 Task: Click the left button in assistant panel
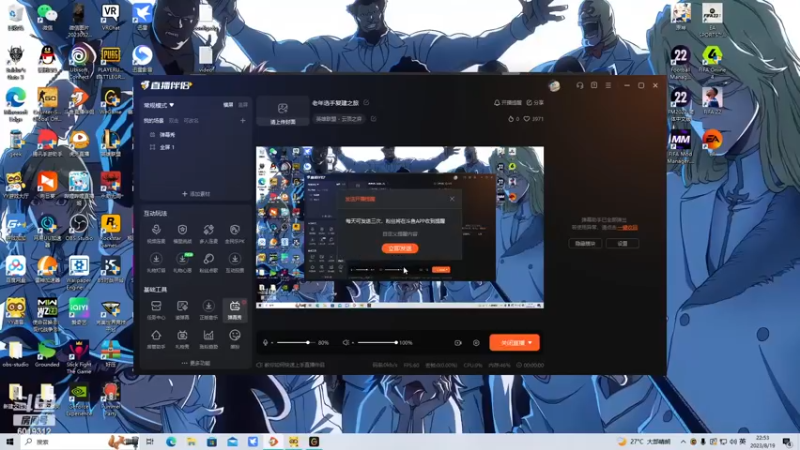tap(585, 244)
